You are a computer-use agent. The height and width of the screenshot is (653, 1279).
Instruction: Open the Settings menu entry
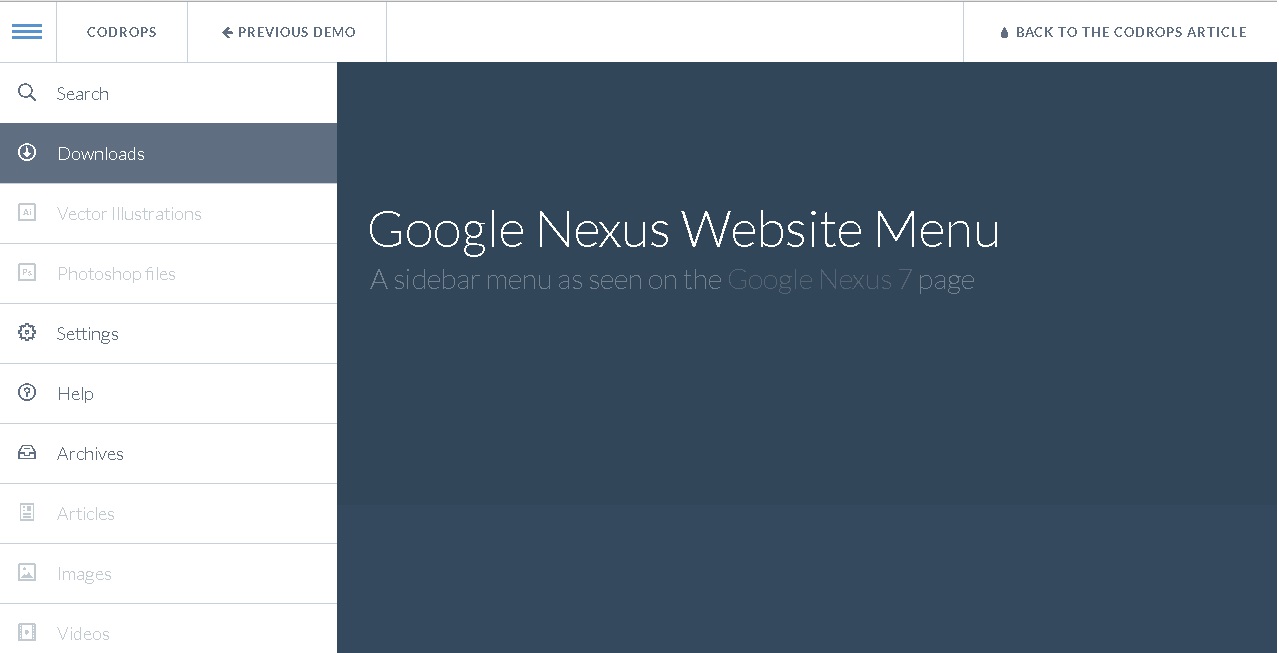(168, 333)
